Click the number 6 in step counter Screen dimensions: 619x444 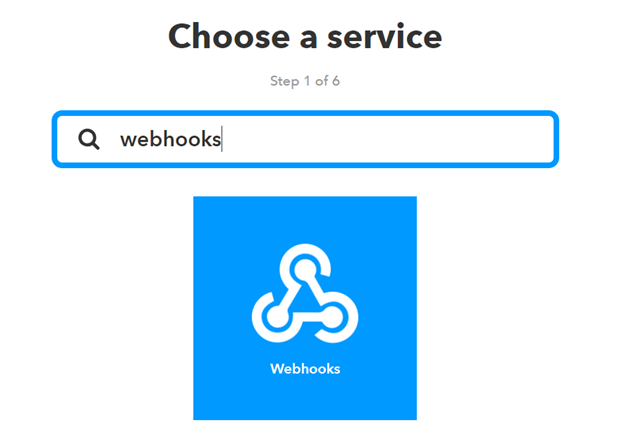coord(336,81)
